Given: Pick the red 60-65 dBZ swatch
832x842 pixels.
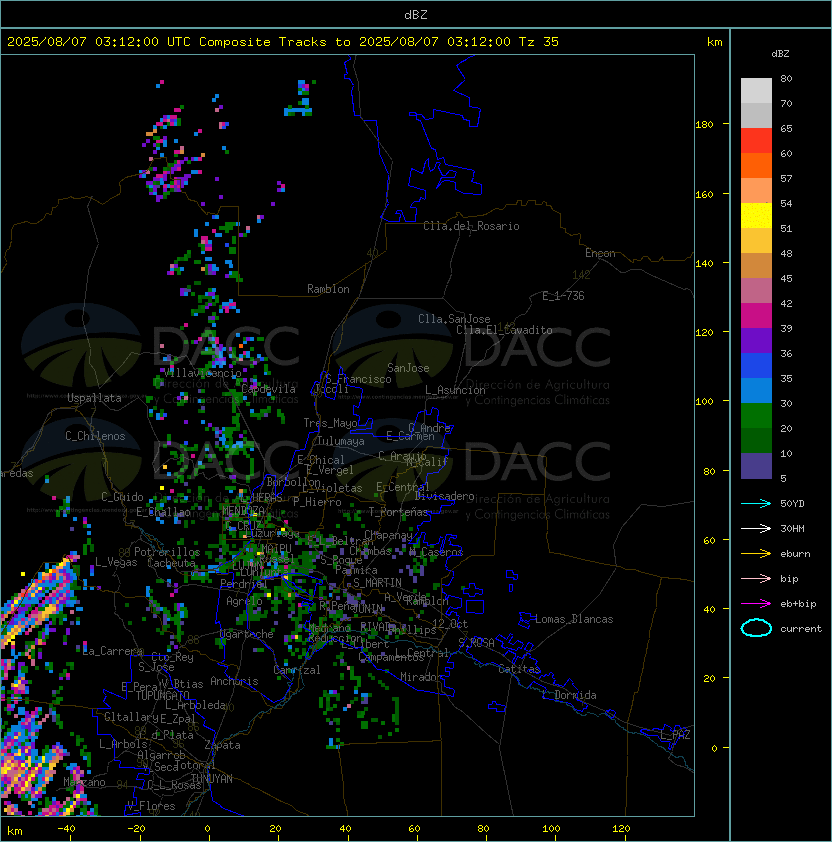Looking at the screenshot, I should (x=756, y=141).
